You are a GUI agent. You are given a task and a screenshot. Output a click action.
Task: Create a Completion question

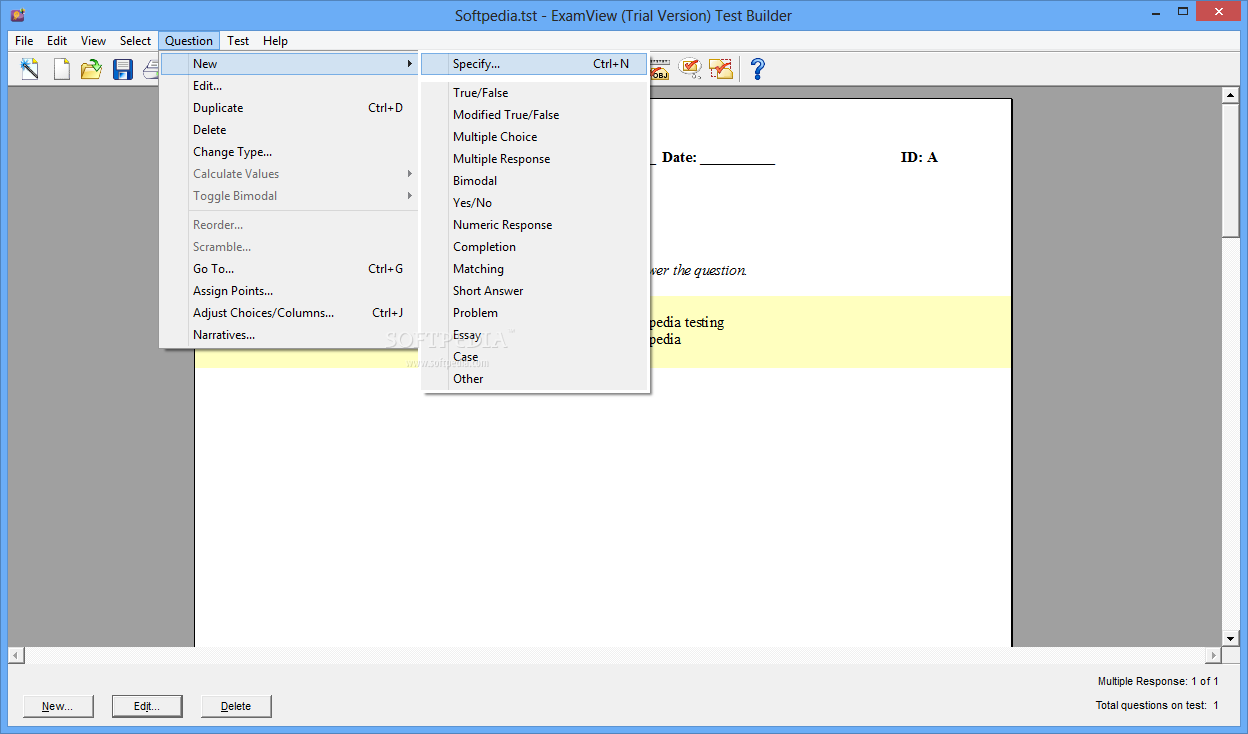(535, 247)
